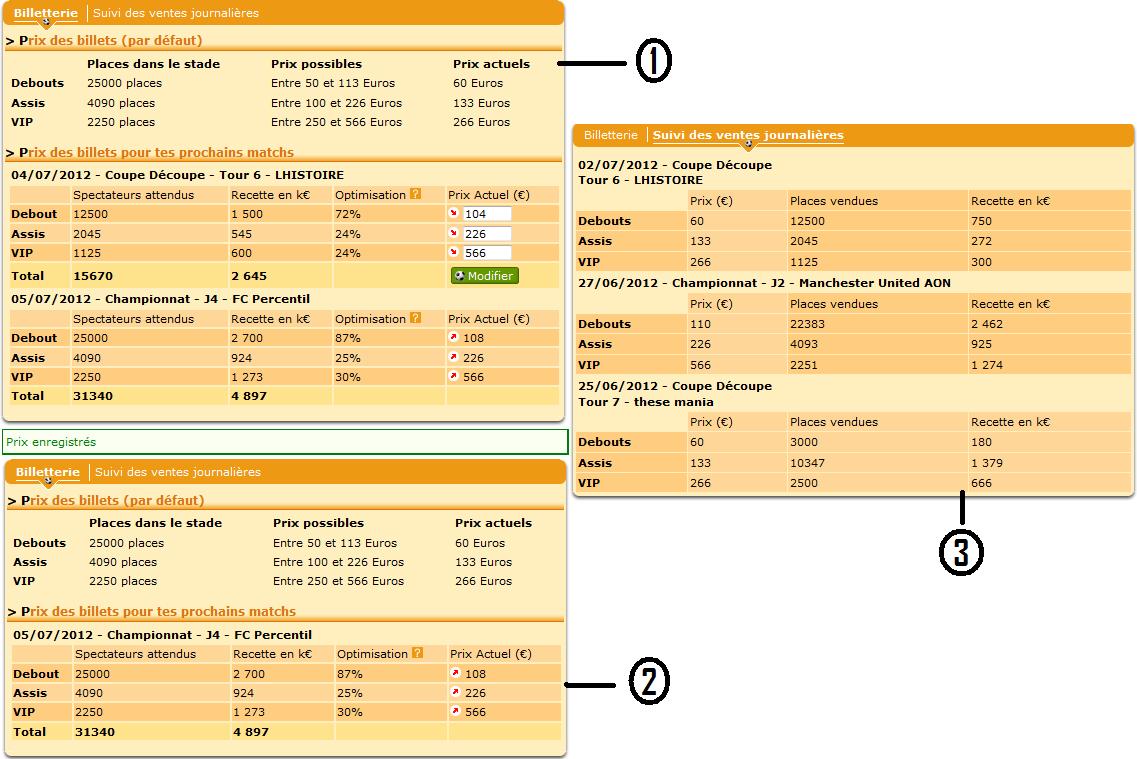Select the Billetterie tab in the panel containing the Modifier button
The image size is (1137, 759).
point(46,13)
